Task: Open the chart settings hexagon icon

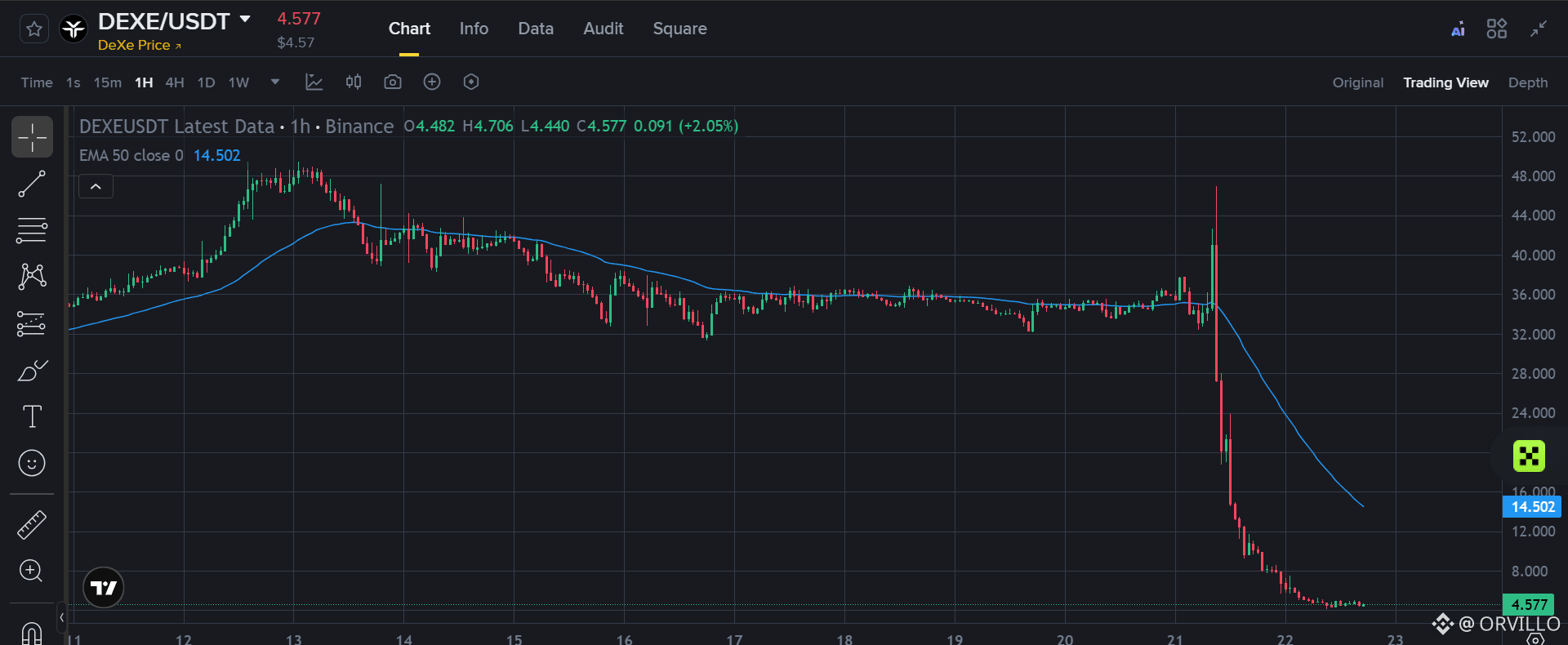Action: (471, 82)
